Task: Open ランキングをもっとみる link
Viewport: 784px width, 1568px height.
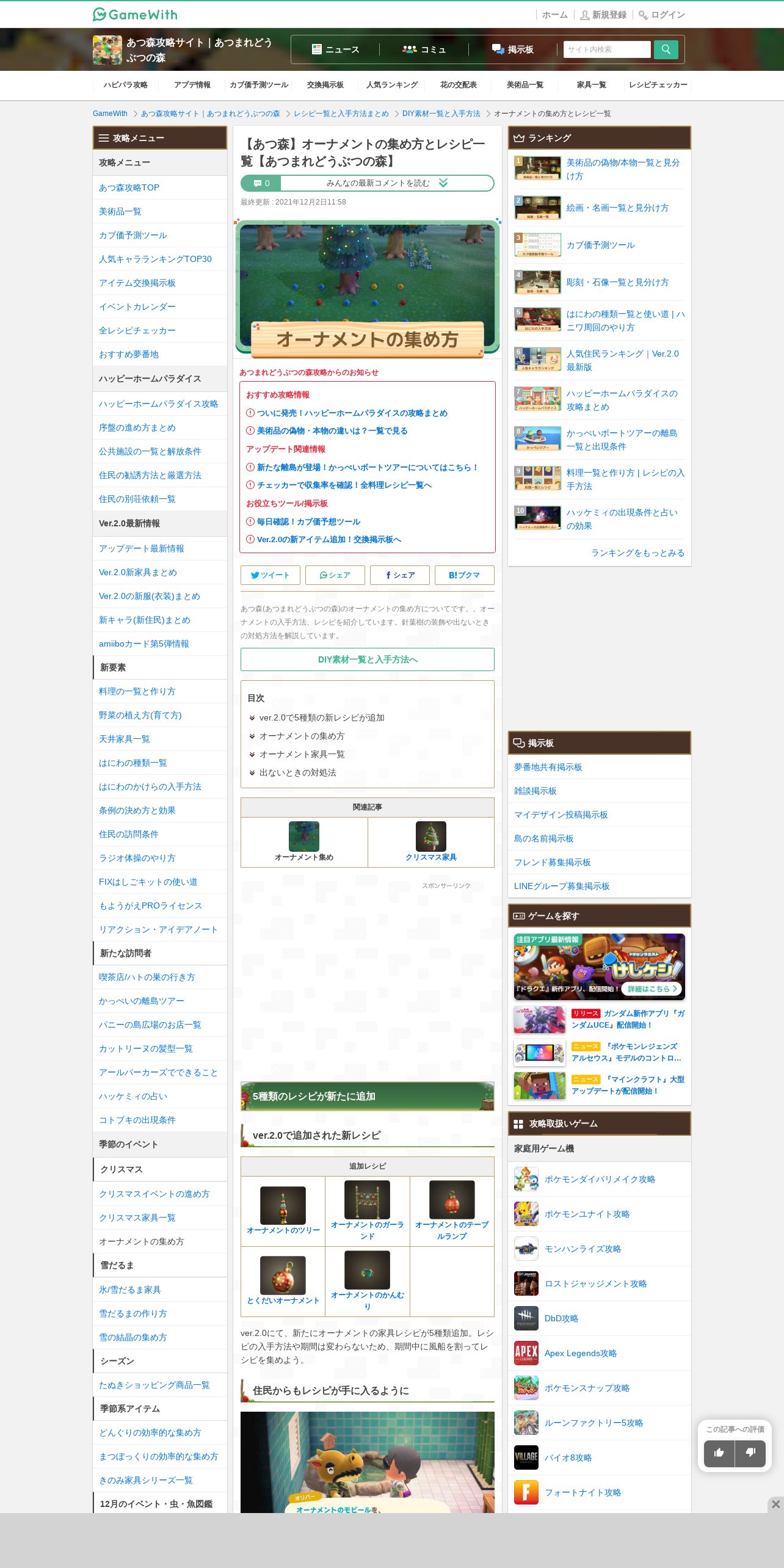Action: 637,553
